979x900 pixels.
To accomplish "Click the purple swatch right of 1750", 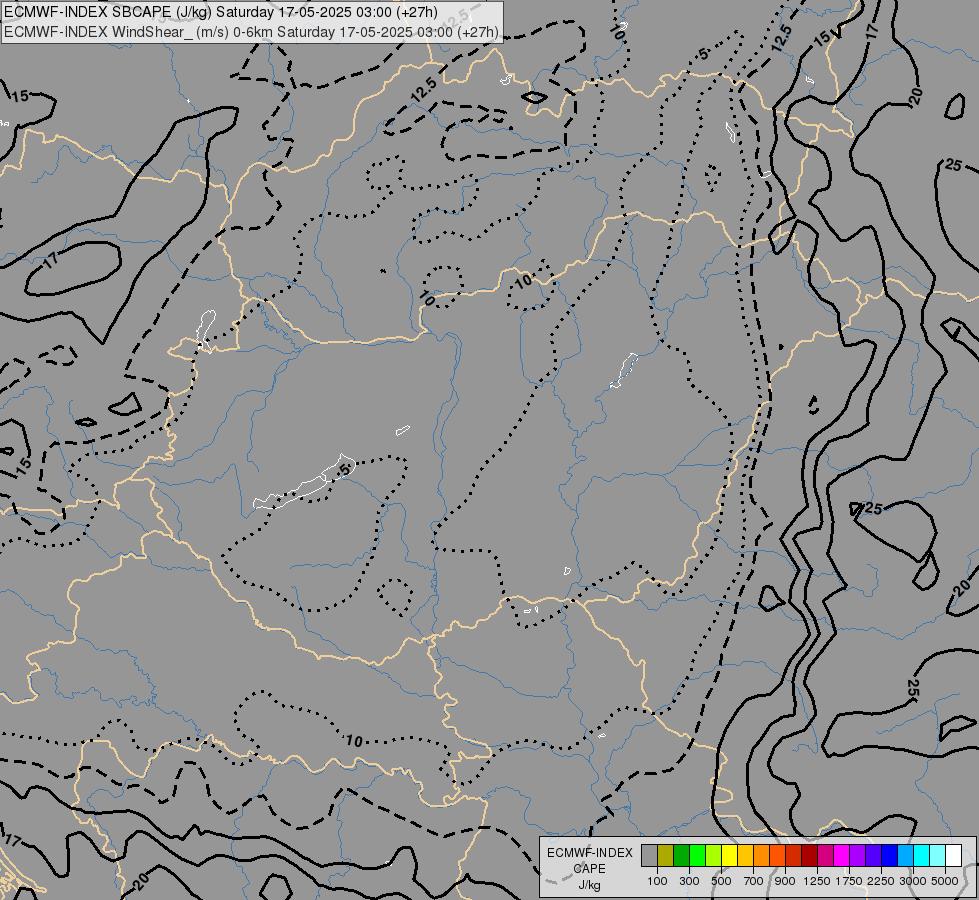I will point(857,856).
